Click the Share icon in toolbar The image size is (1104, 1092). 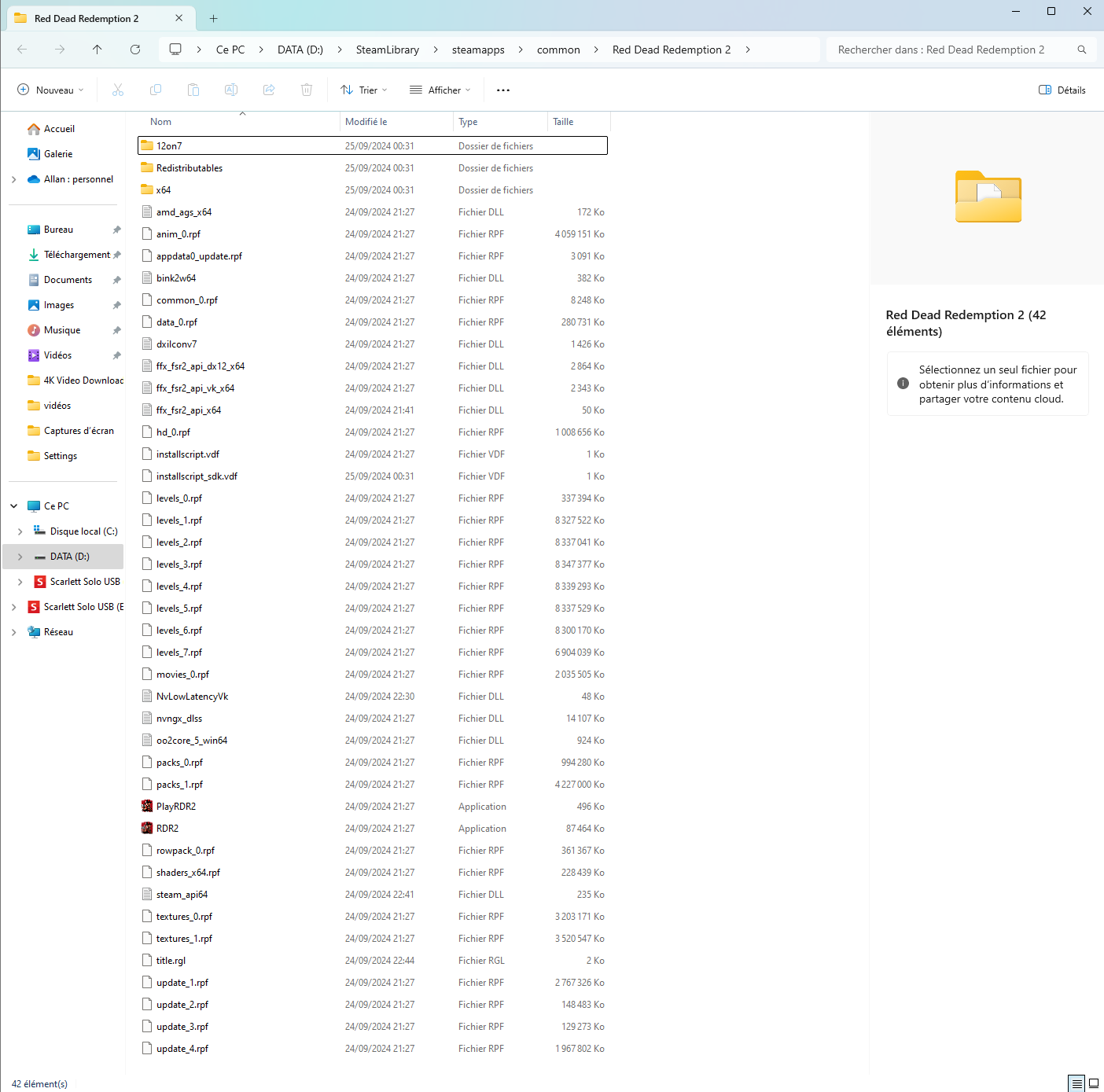pyautogui.click(x=269, y=90)
